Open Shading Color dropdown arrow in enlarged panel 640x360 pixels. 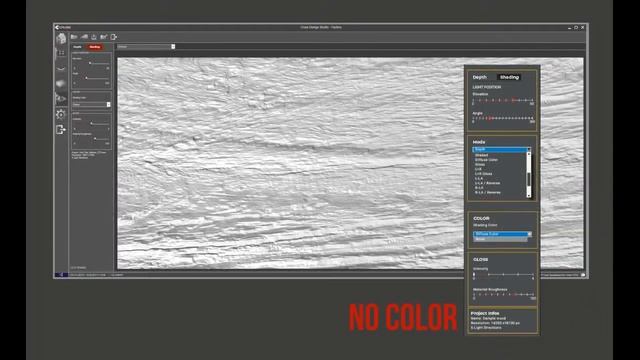(x=529, y=234)
